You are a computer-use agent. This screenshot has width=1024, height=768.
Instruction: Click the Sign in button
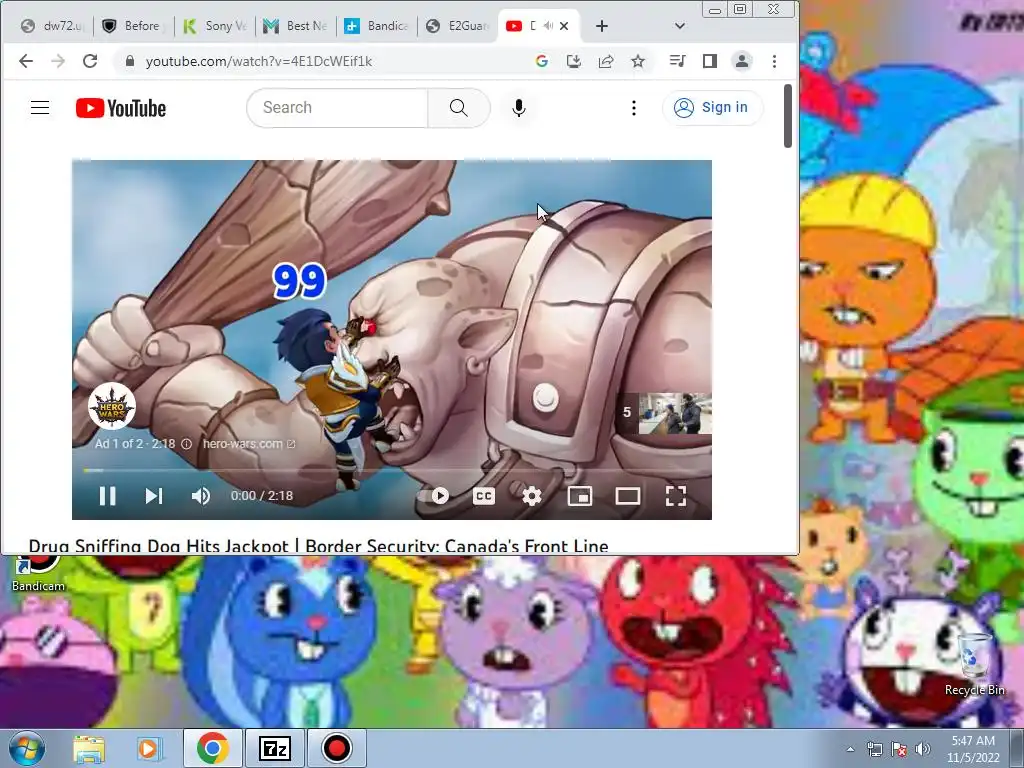(x=712, y=108)
